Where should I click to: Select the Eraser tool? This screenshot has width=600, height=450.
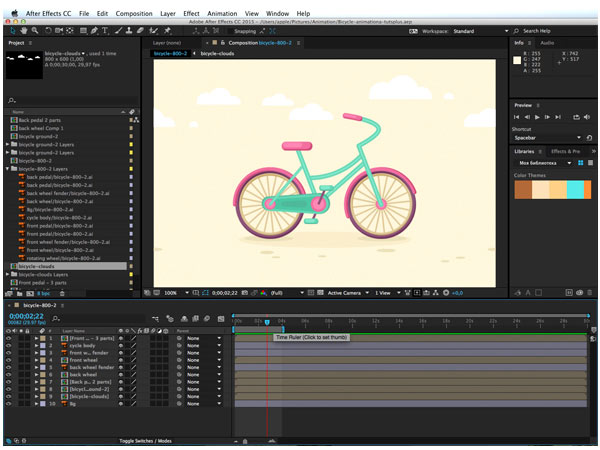pos(140,31)
